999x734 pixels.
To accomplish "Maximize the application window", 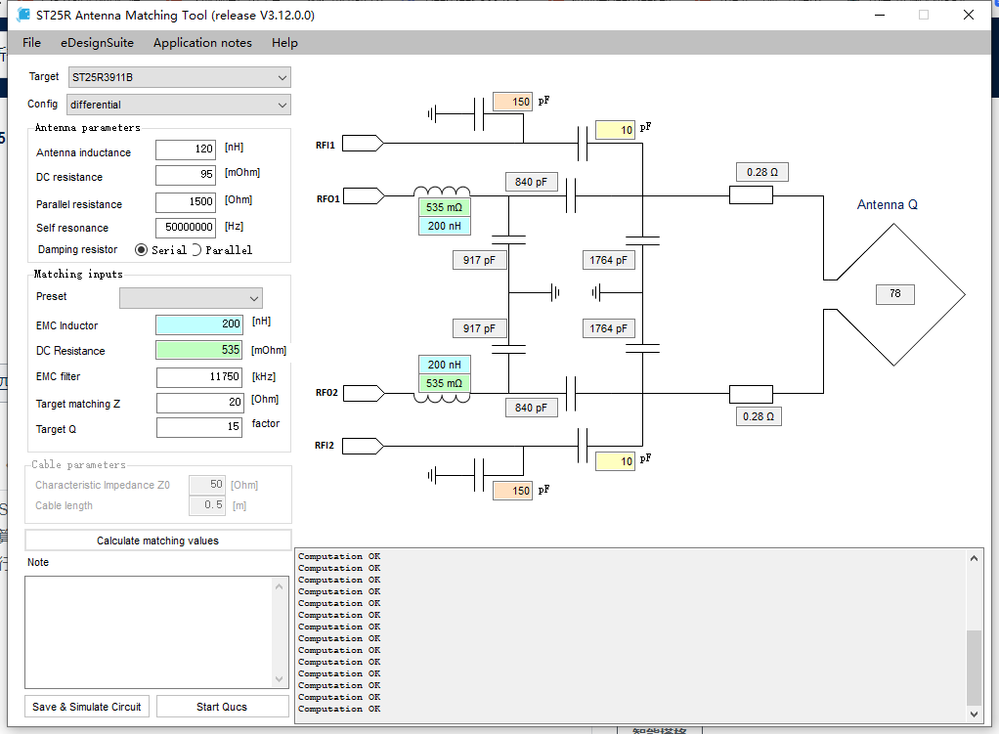I will (923, 15).
